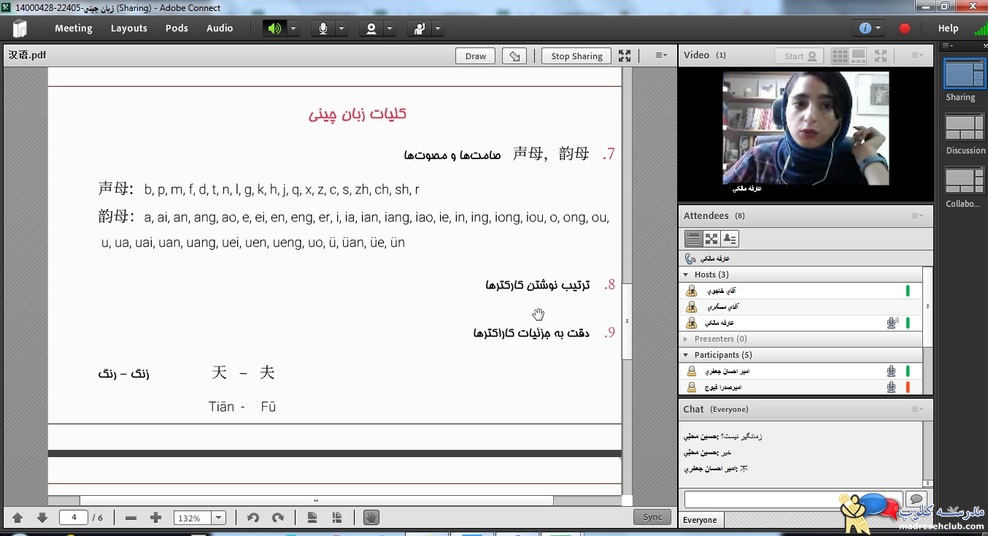
Task: Click the phone icon in the Attendees pod
Action: coord(691,259)
